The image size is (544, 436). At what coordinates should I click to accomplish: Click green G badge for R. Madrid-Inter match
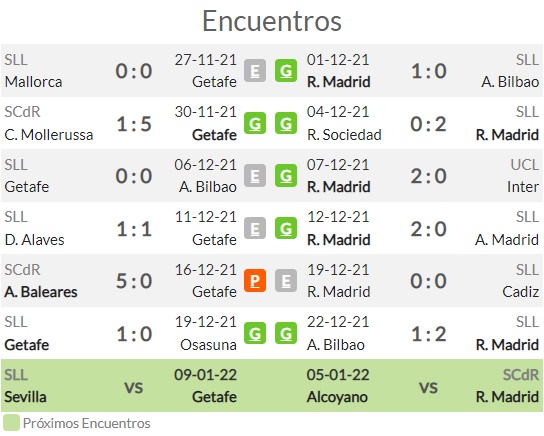tap(286, 176)
